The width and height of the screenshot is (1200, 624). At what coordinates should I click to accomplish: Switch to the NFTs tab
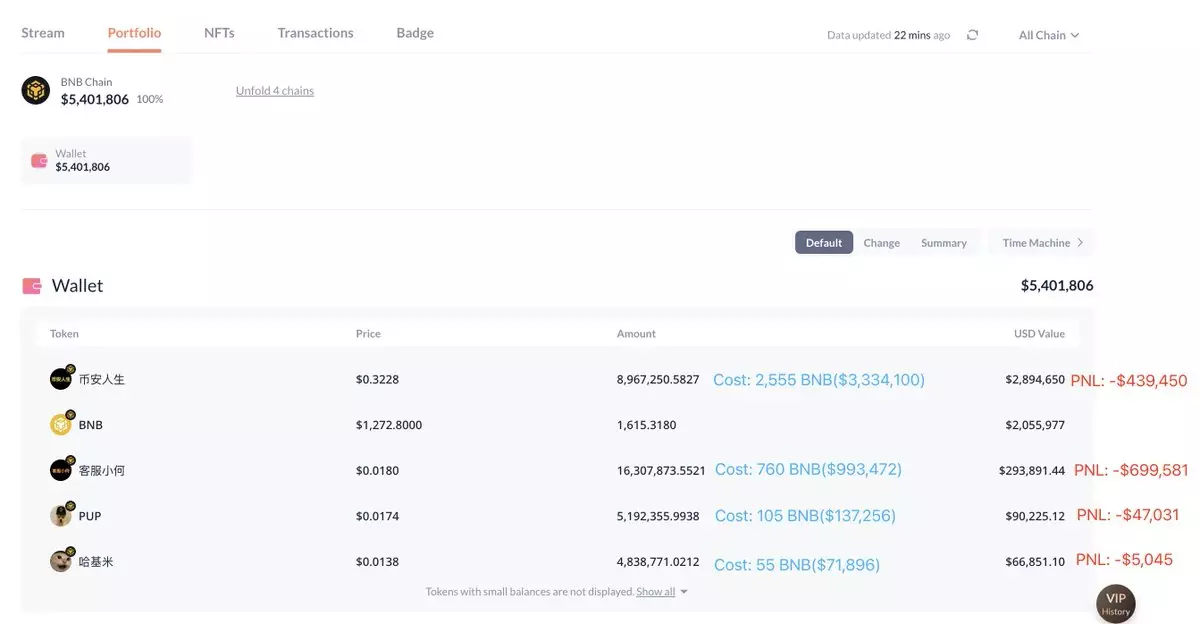coord(219,33)
